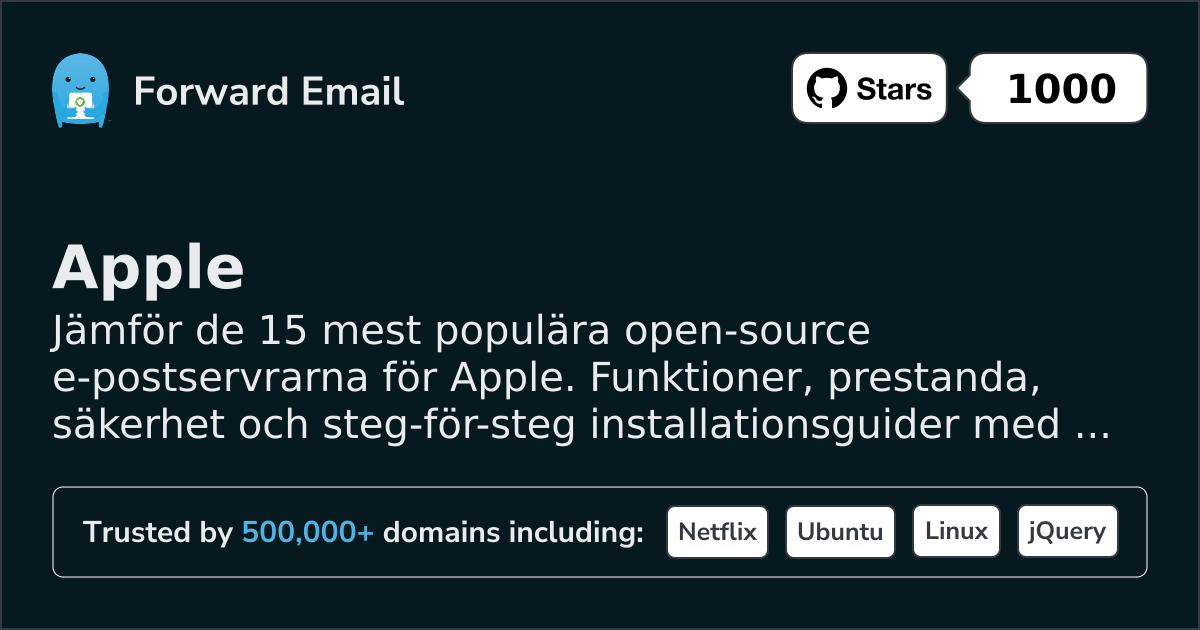Image resolution: width=1200 pixels, height=630 pixels.
Task: Expand the truncated description ellipsis
Action: click(x=1092, y=427)
